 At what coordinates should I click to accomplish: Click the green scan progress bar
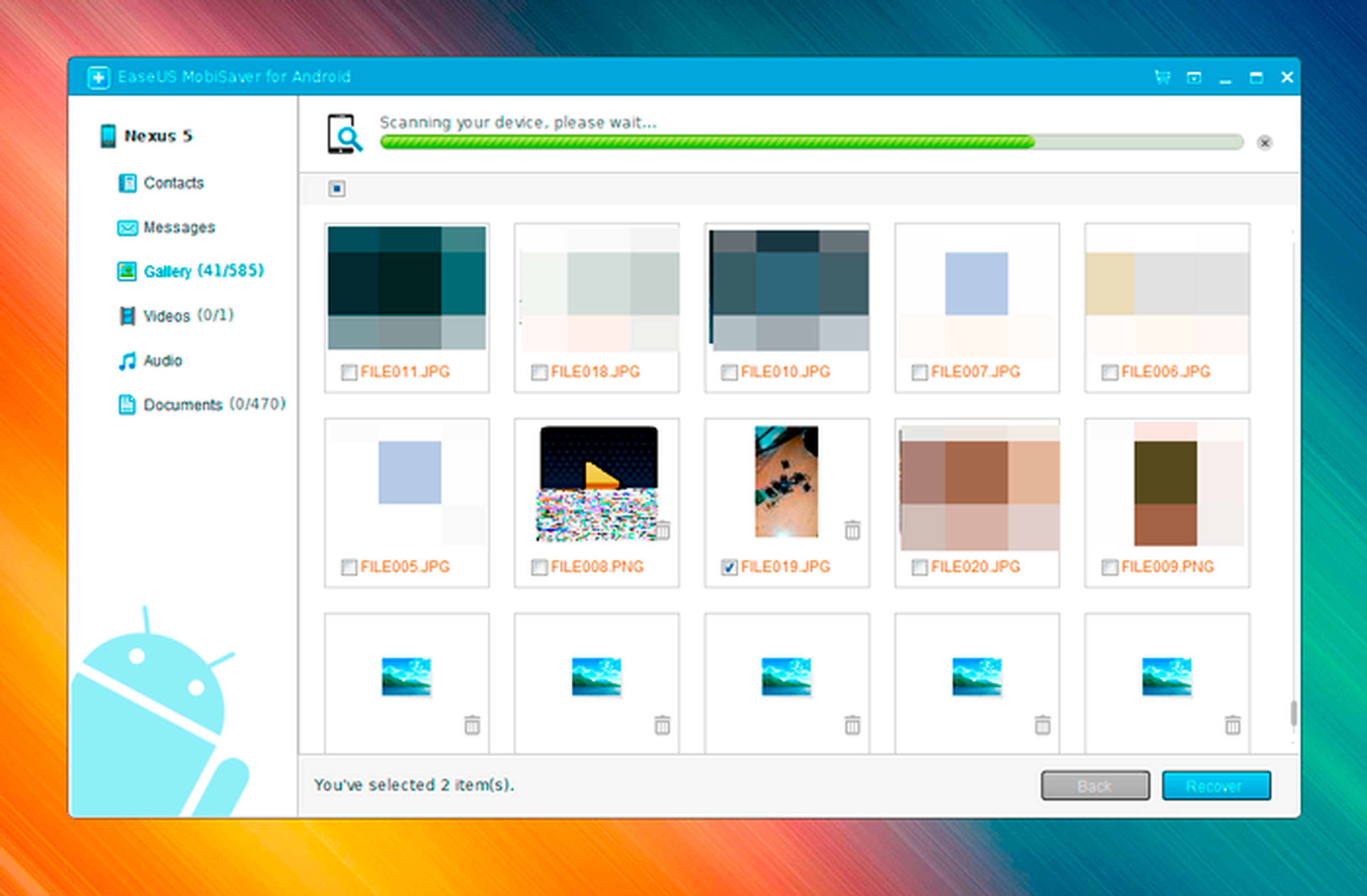point(812,142)
